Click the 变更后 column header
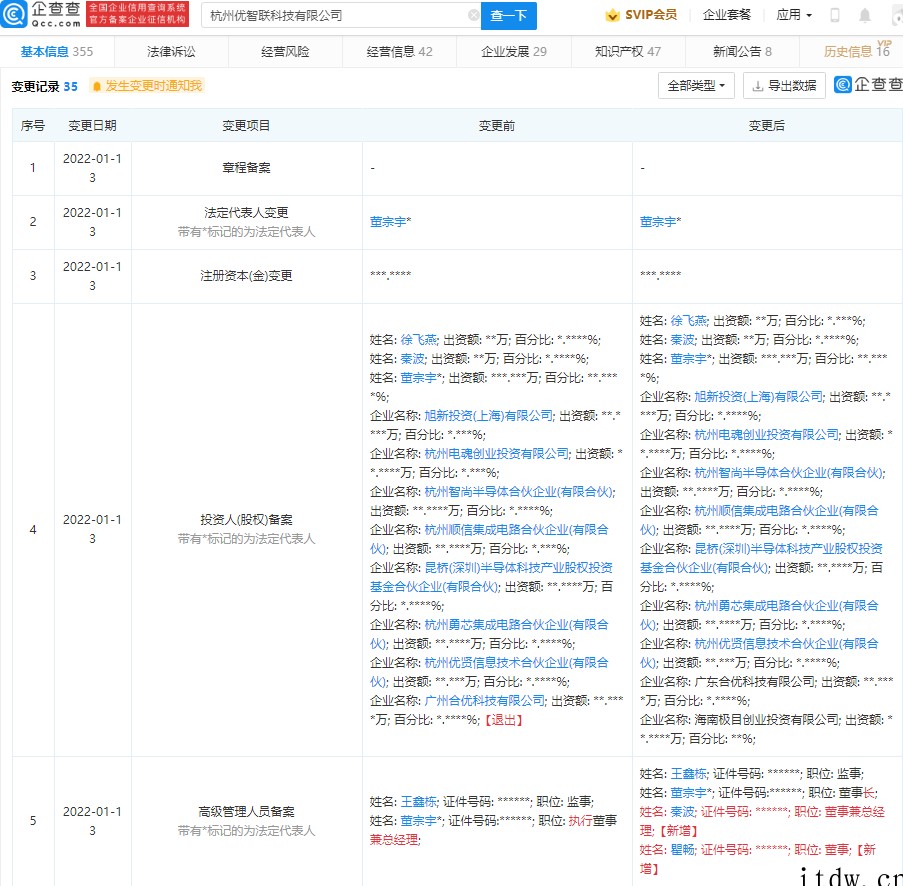Viewport: 903px width, 886px height. click(766, 126)
